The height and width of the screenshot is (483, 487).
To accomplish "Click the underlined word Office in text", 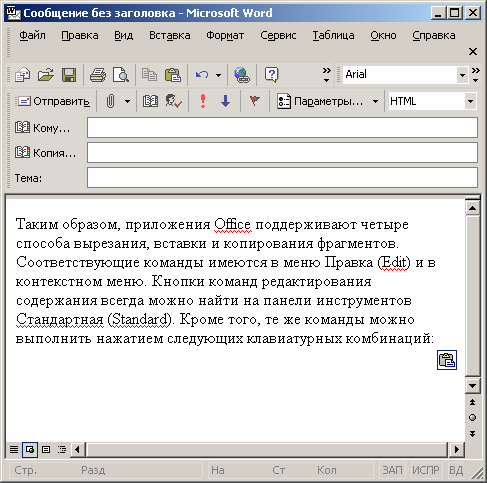I will click(232, 225).
